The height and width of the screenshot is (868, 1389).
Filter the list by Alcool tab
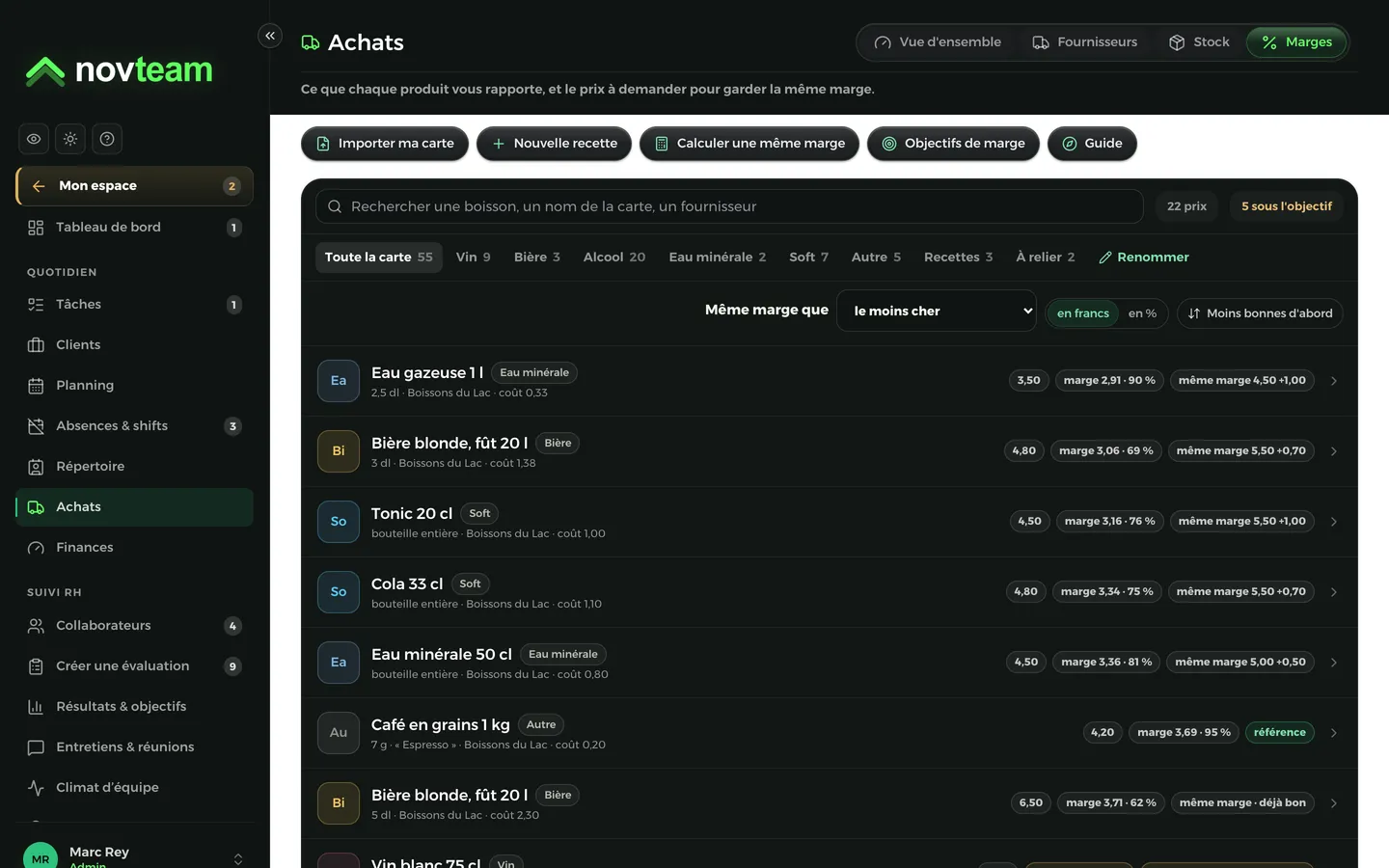pyautogui.click(x=614, y=258)
